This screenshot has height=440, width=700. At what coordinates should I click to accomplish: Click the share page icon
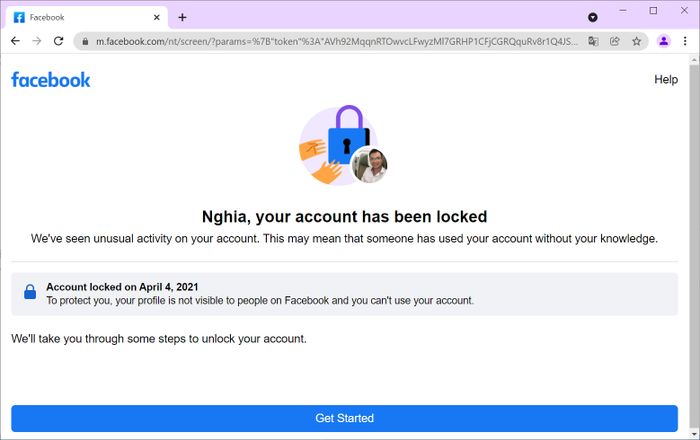(615, 42)
